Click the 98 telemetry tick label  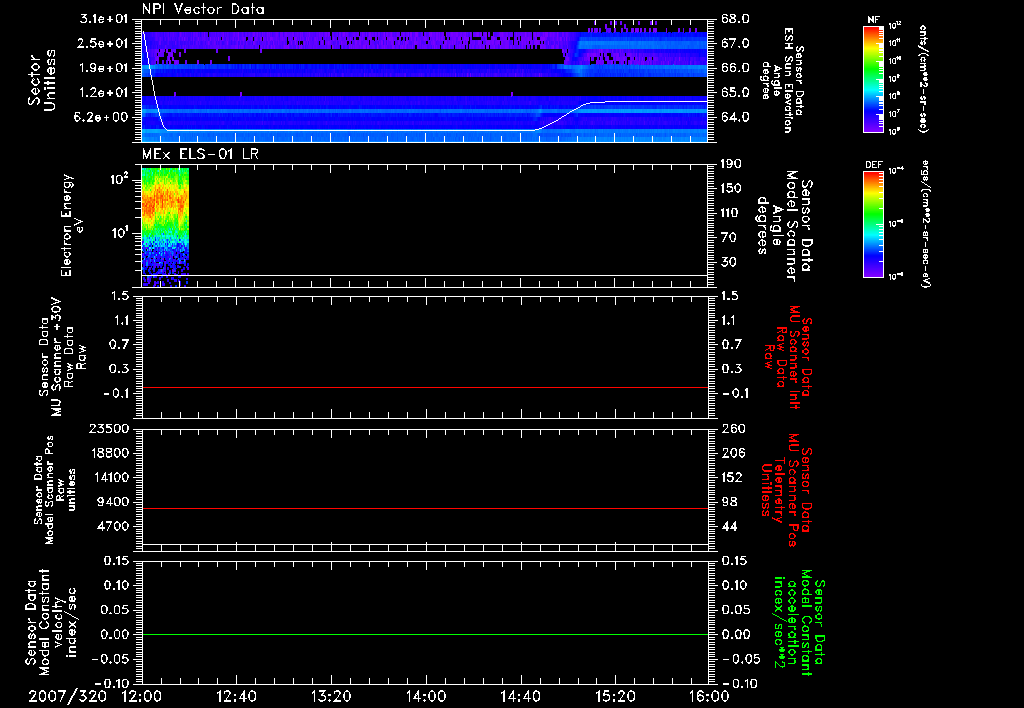point(728,502)
